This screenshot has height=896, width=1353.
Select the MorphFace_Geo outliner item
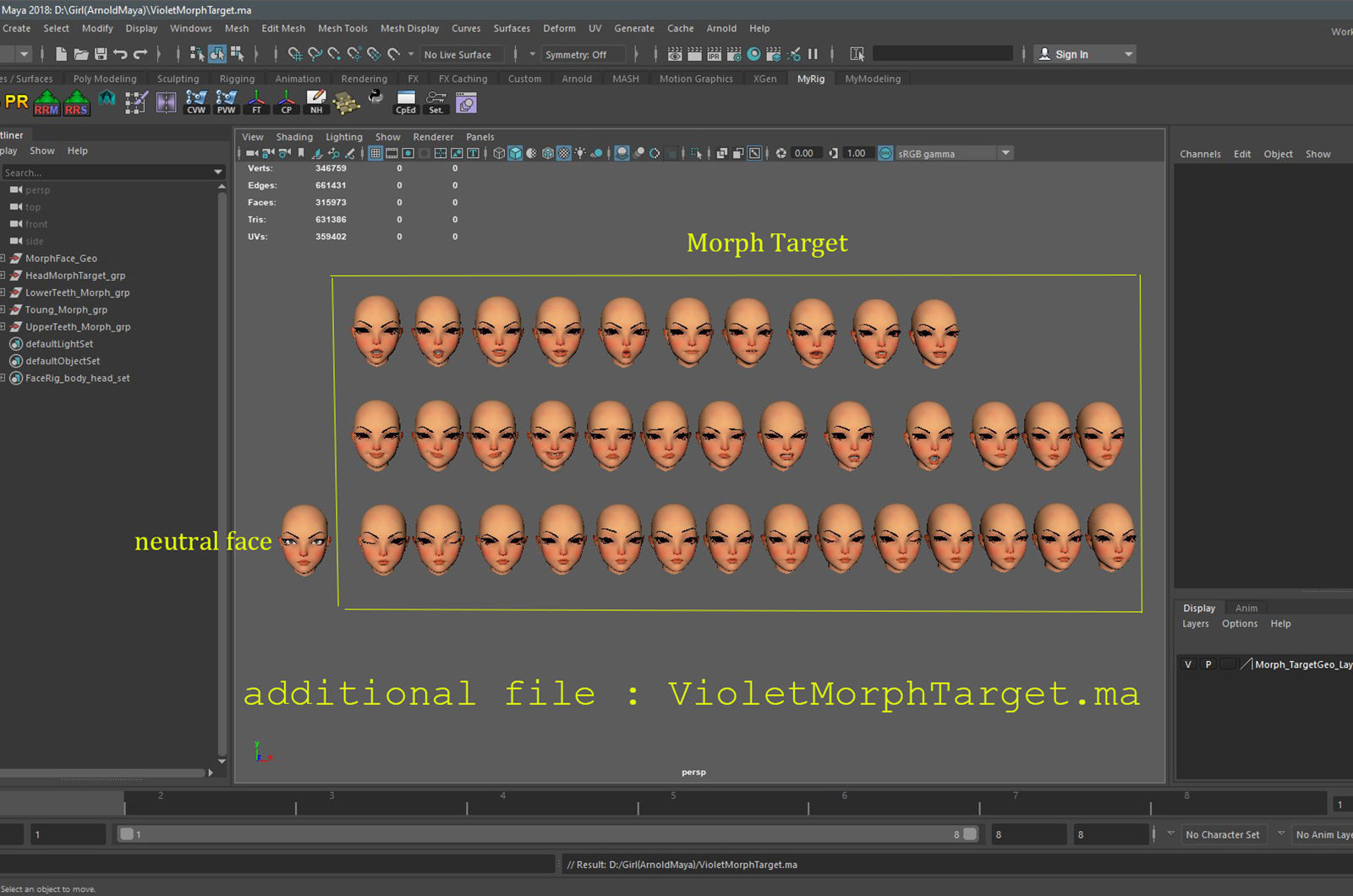click(x=61, y=259)
